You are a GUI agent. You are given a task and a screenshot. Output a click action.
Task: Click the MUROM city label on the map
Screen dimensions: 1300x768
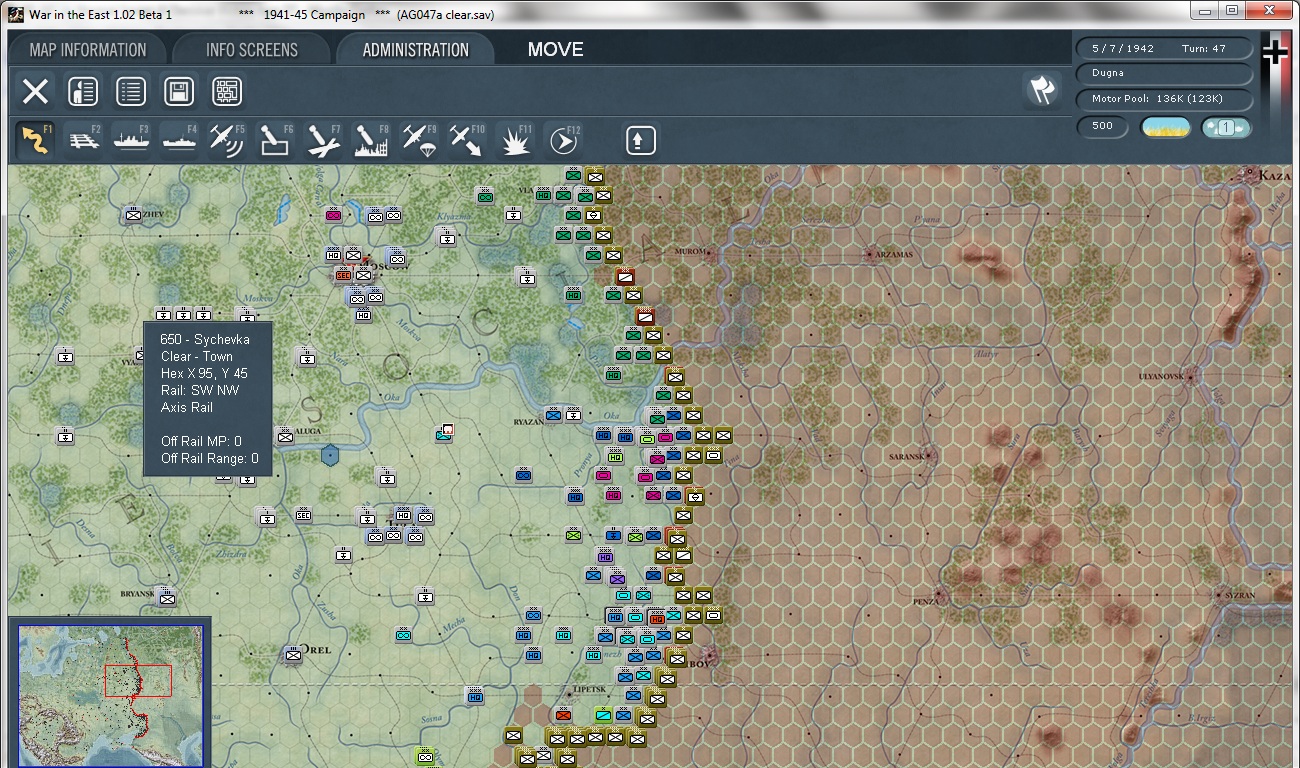point(690,251)
